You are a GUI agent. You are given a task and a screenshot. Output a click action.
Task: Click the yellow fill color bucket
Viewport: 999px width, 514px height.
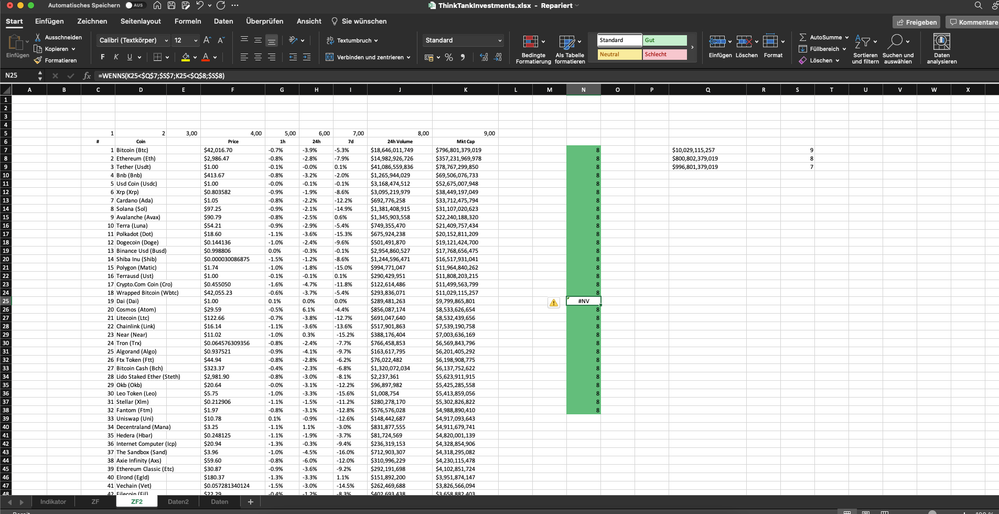tap(185, 57)
